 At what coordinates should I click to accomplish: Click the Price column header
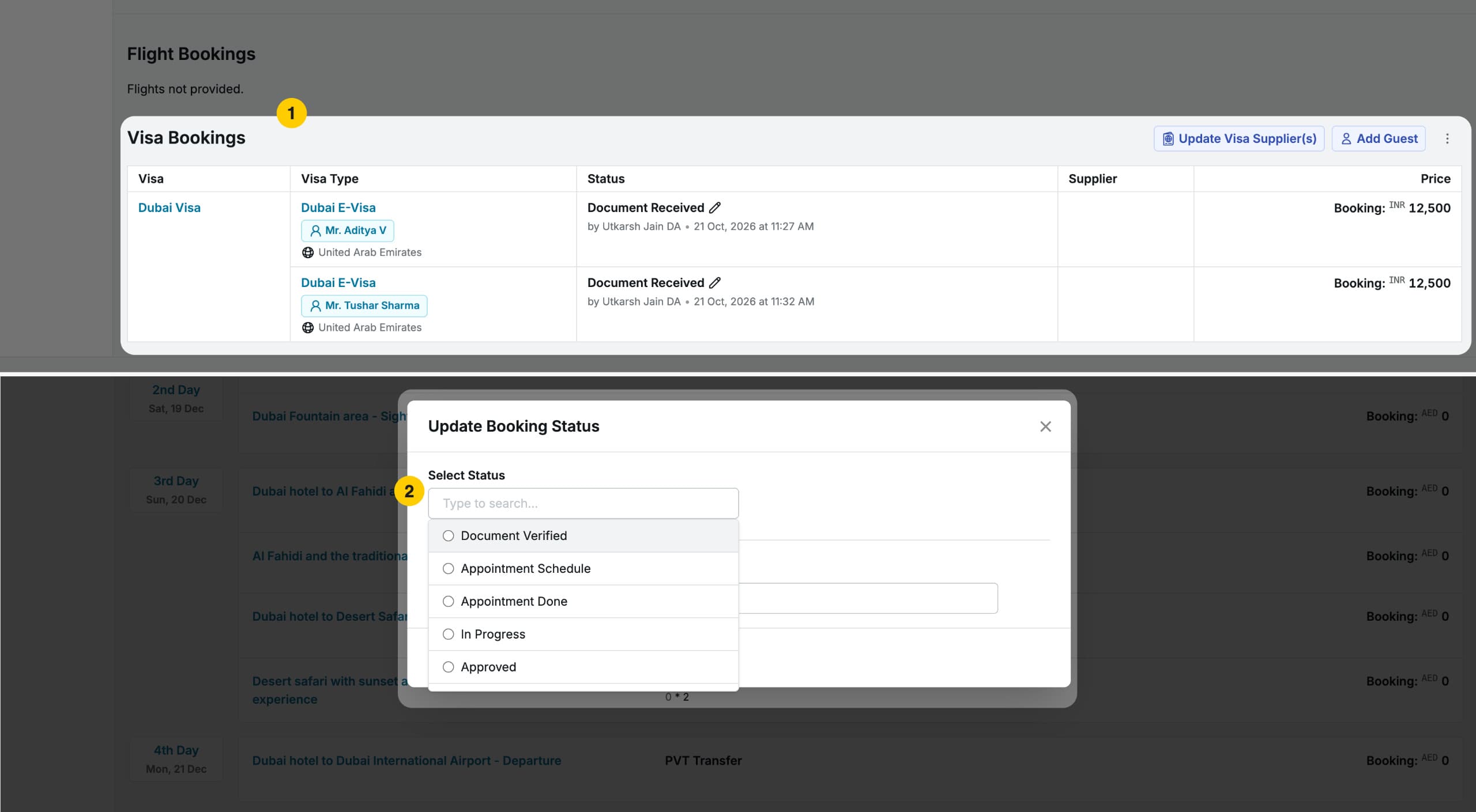[1435, 179]
